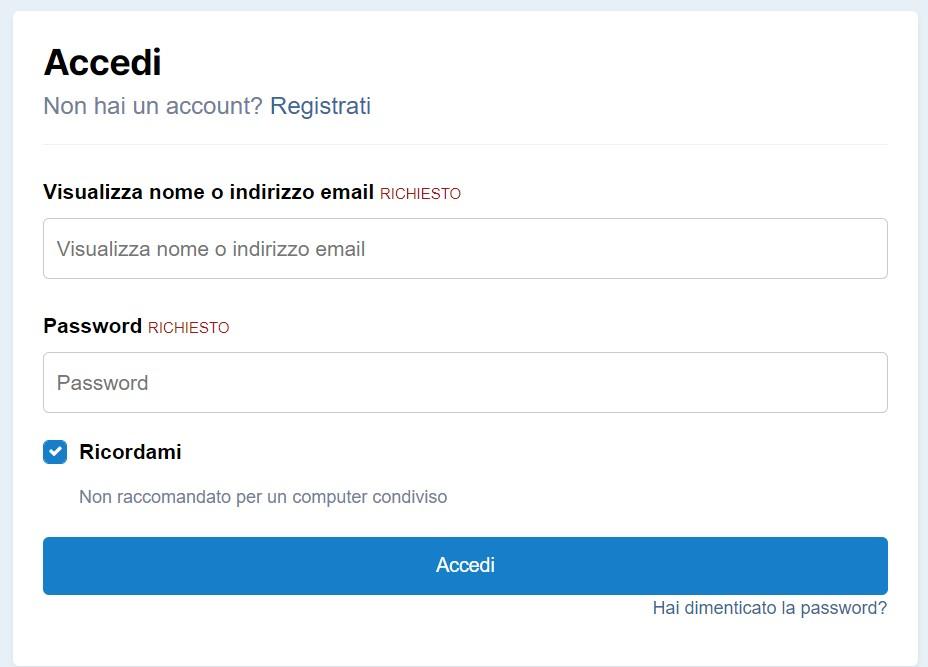Screen dimensions: 928x667
Task: Click the bold Password field label
Action: point(92,326)
